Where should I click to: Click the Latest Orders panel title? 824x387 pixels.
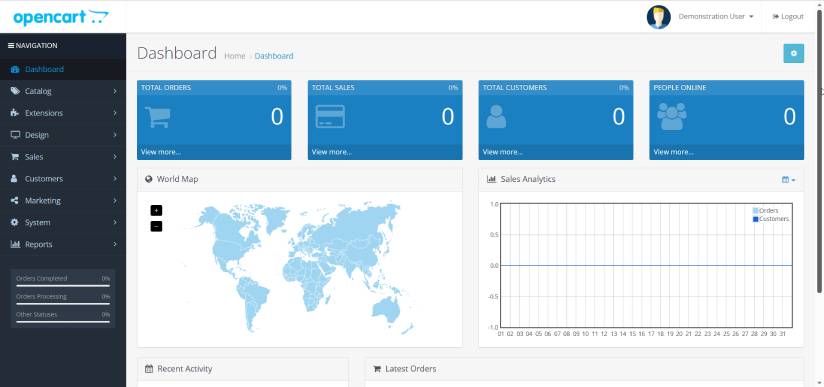pos(410,369)
